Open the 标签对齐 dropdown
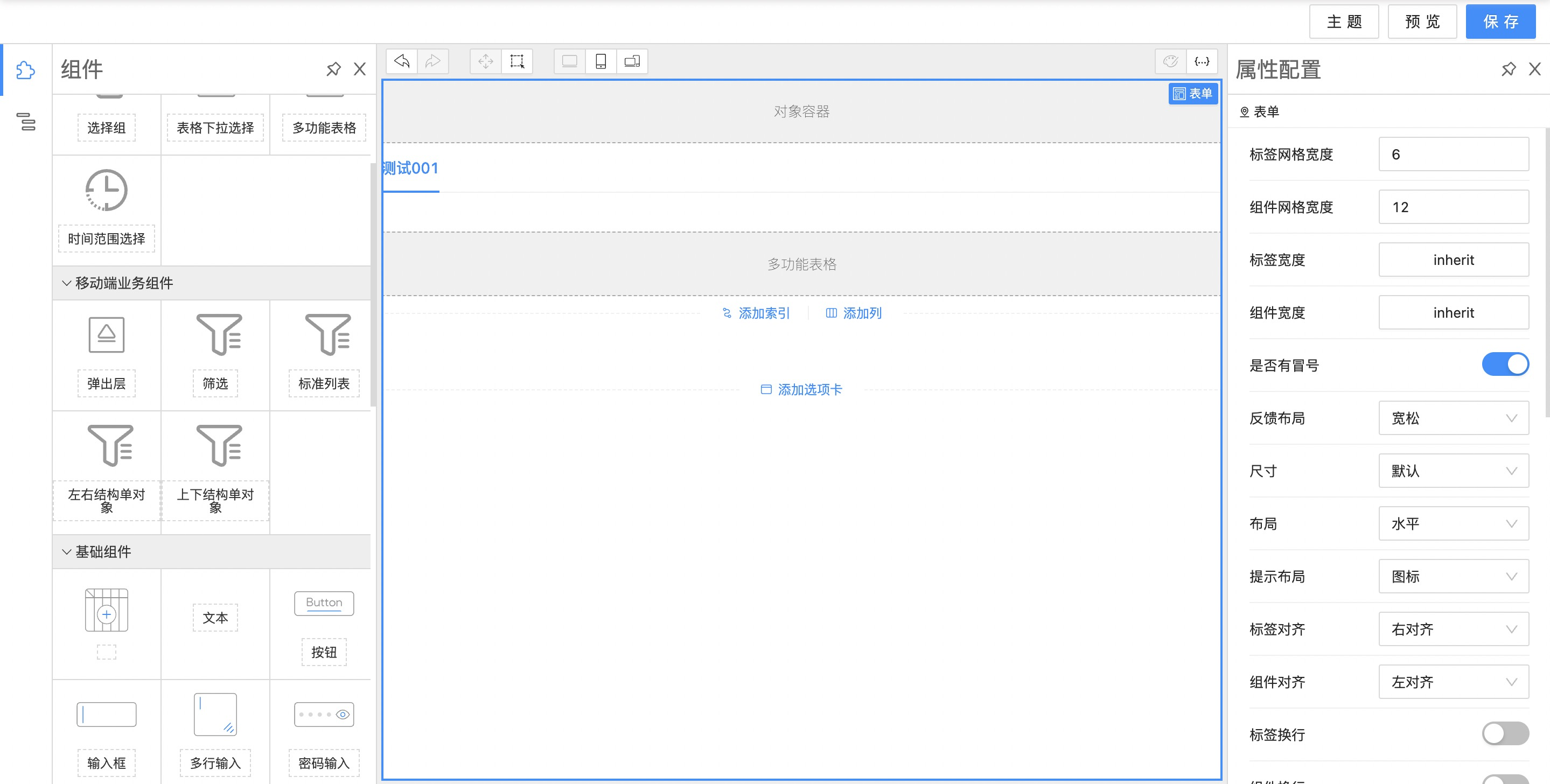1550x784 pixels. 1454,629
